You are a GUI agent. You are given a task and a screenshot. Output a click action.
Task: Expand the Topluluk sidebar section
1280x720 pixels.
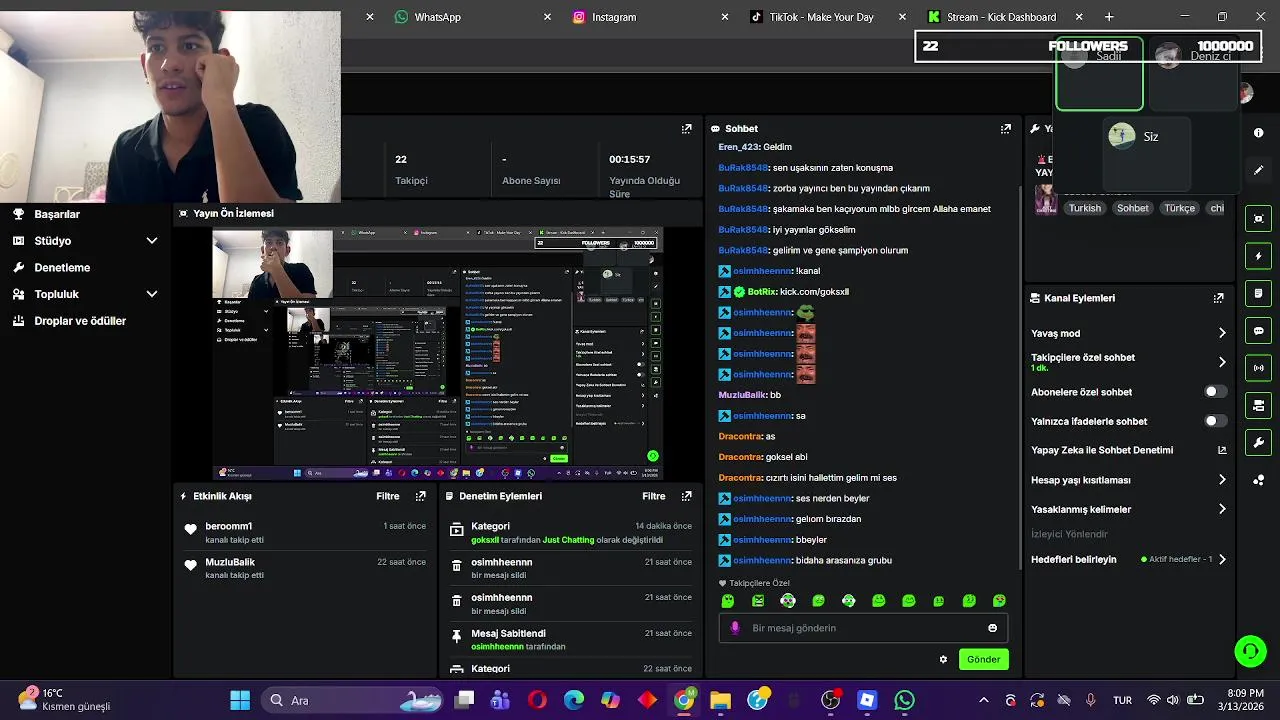[x=152, y=294]
